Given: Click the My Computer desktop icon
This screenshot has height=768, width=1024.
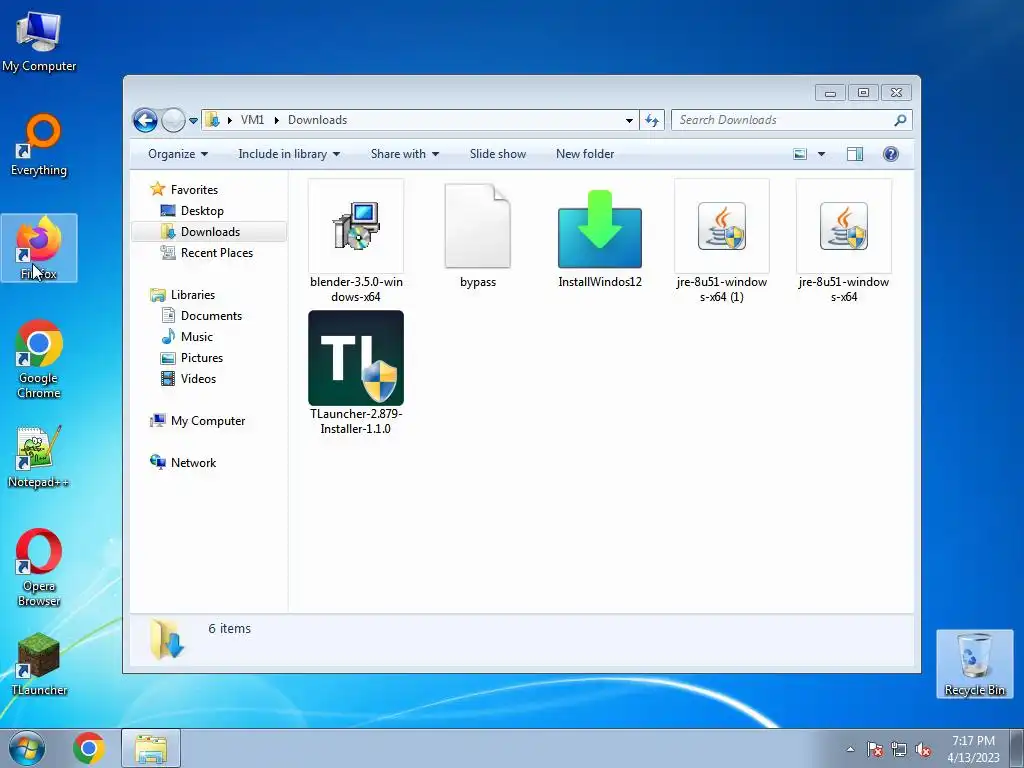Looking at the screenshot, I should 39,40.
